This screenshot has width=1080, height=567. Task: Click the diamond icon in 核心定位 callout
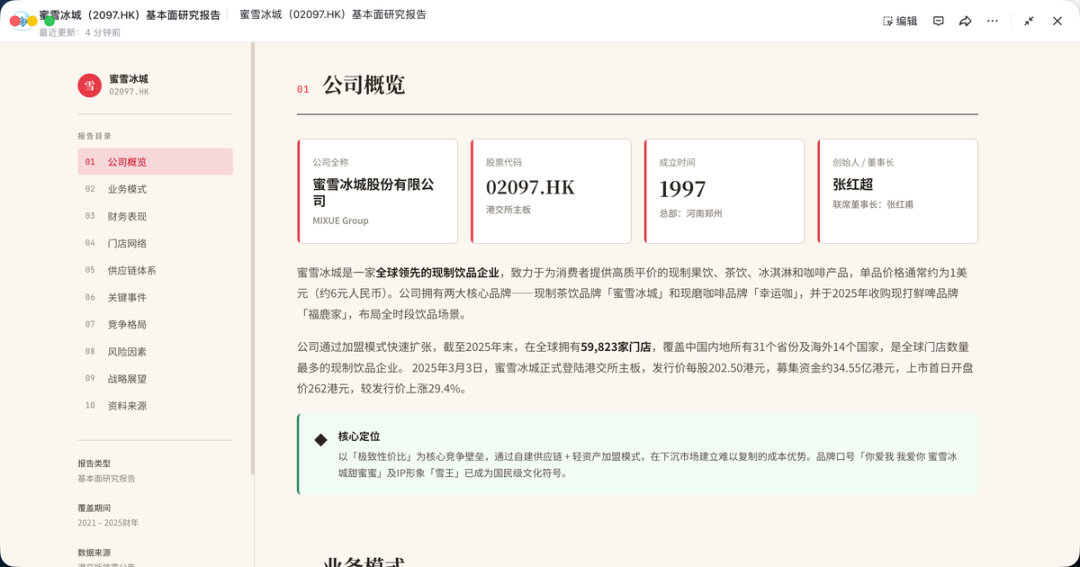pos(321,440)
